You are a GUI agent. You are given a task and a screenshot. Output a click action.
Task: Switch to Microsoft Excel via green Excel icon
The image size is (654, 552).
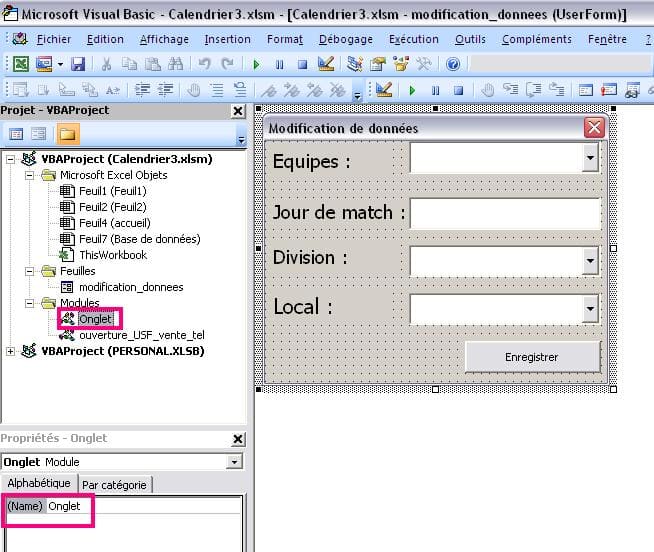(21, 64)
